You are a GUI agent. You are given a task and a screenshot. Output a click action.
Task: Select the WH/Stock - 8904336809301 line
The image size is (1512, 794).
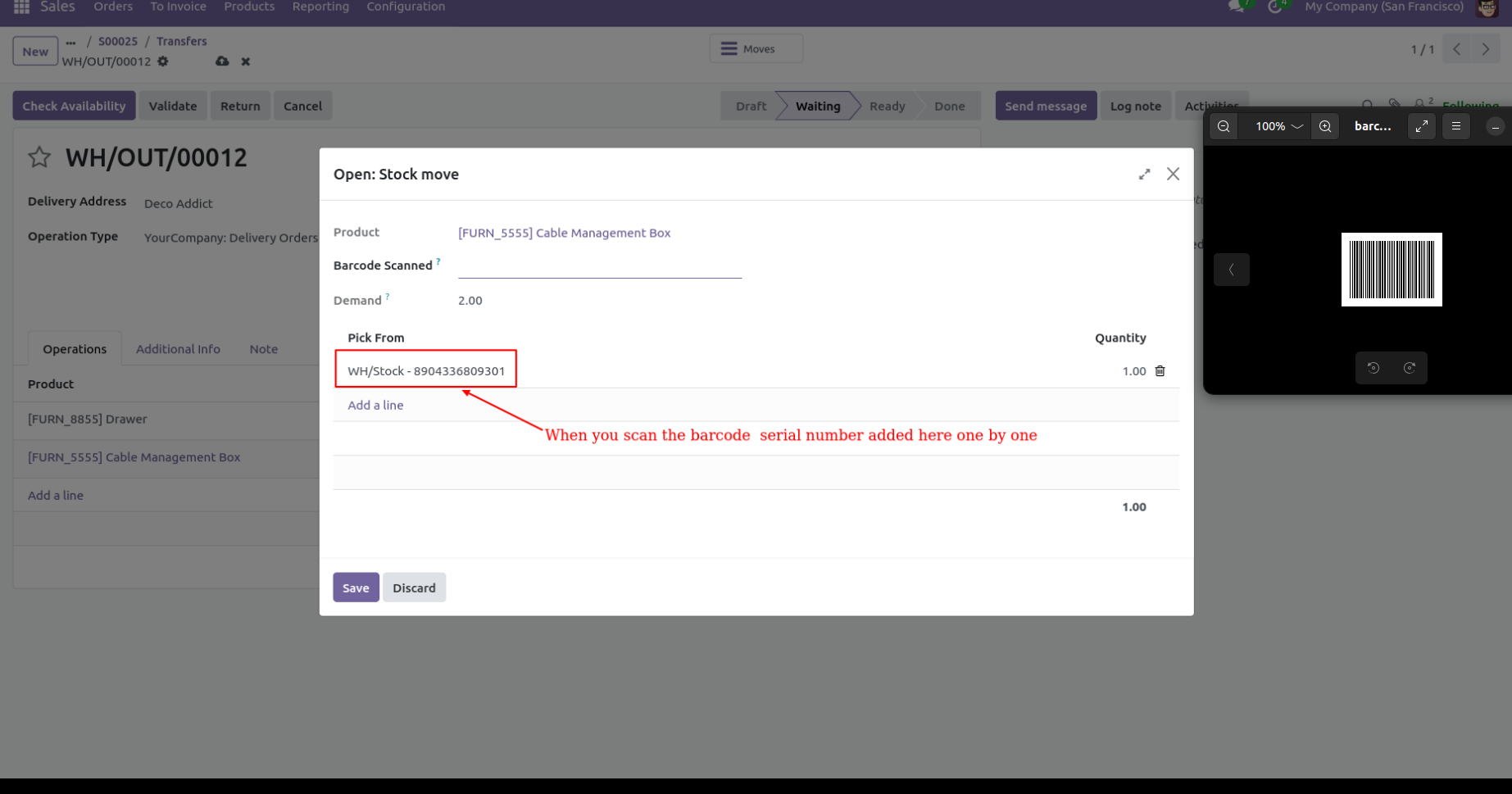(426, 371)
